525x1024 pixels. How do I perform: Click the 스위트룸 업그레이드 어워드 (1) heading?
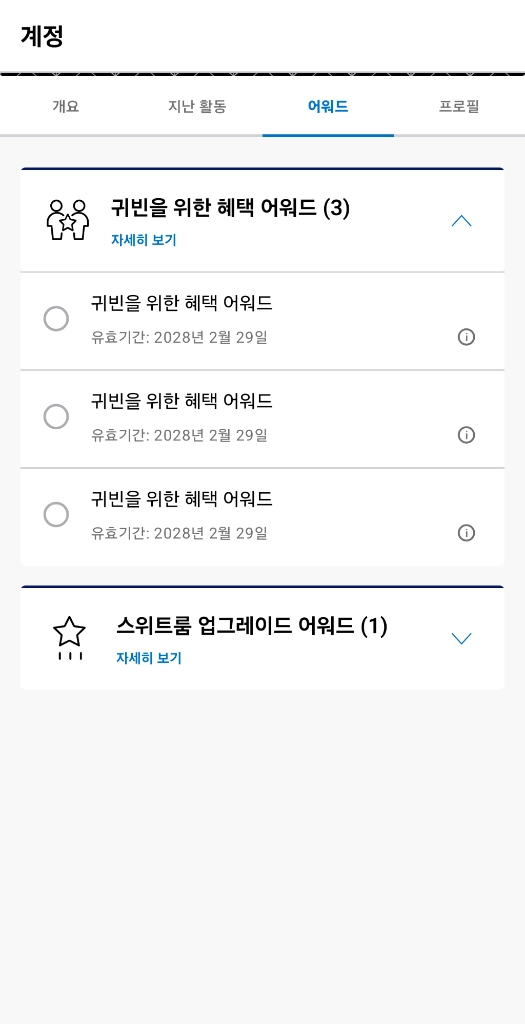pyautogui.click(x=251, y=627)
